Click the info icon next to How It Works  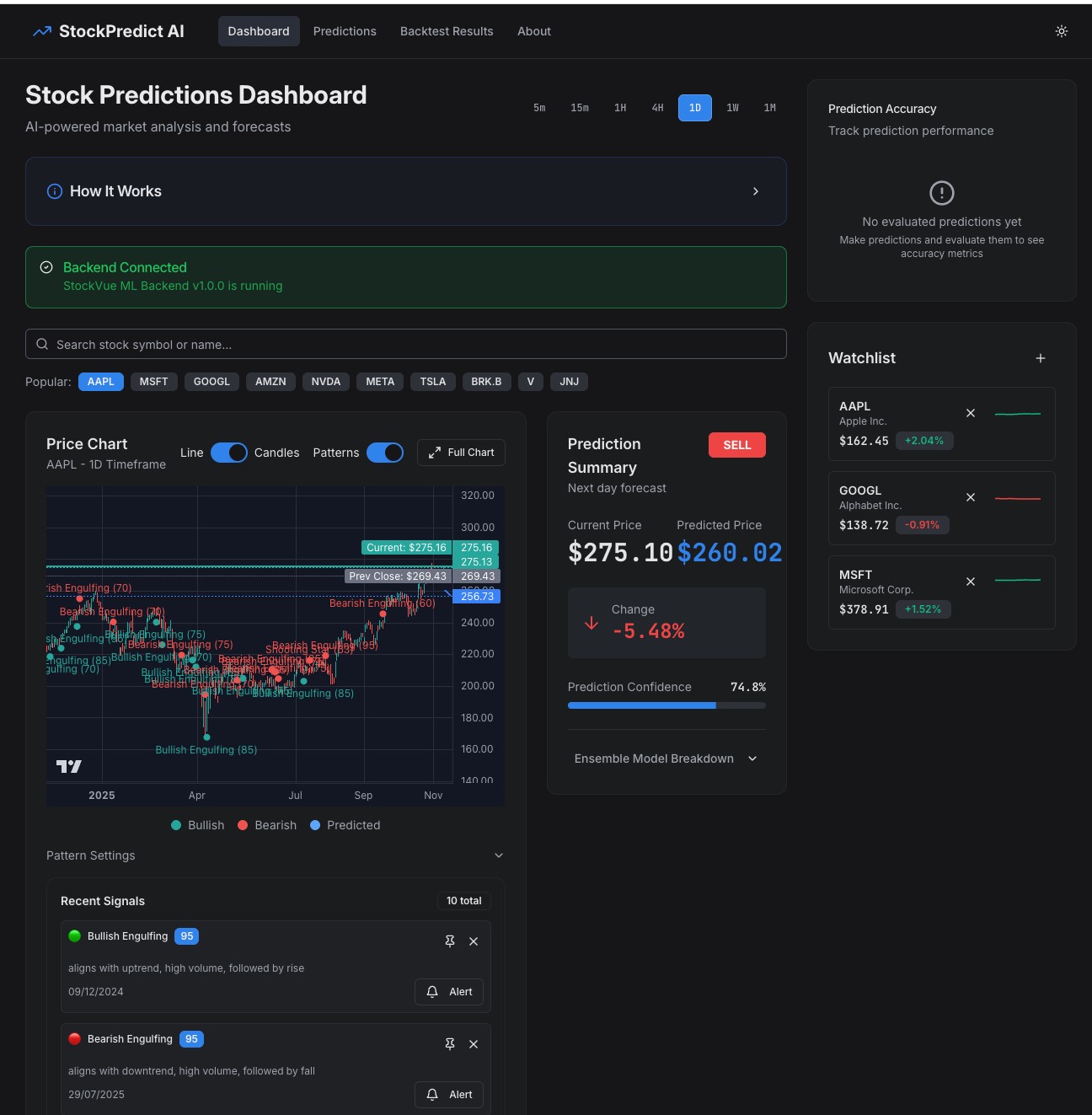tap(54, 191)
